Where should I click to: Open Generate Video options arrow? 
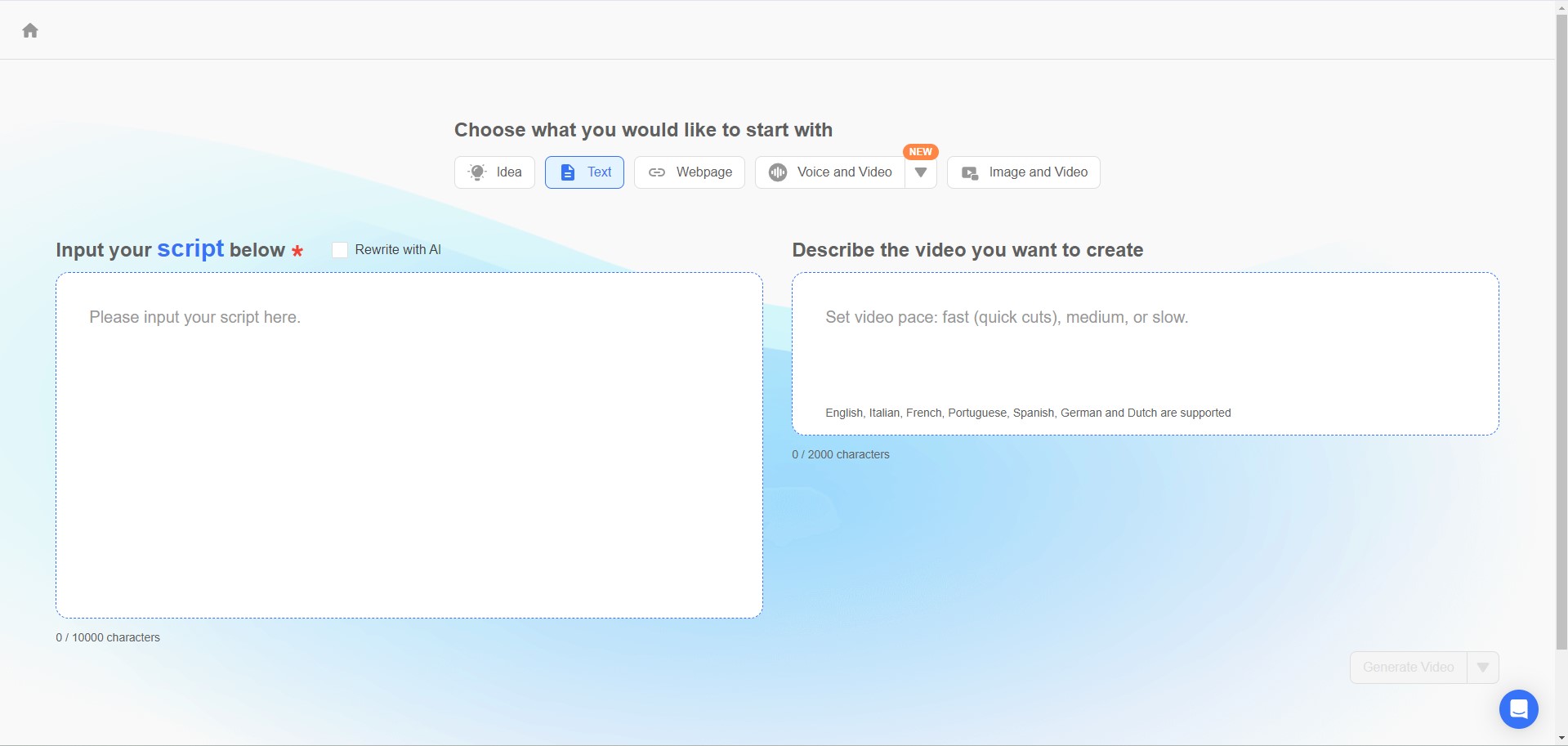click(x=1483, y=668)
